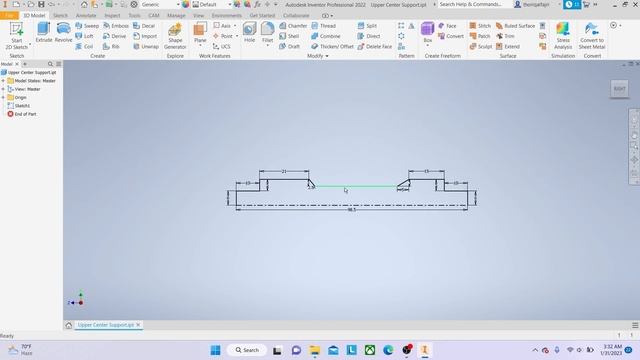The image size is (640, 360).
Task: Click the Import command
Action: (145, 36)
